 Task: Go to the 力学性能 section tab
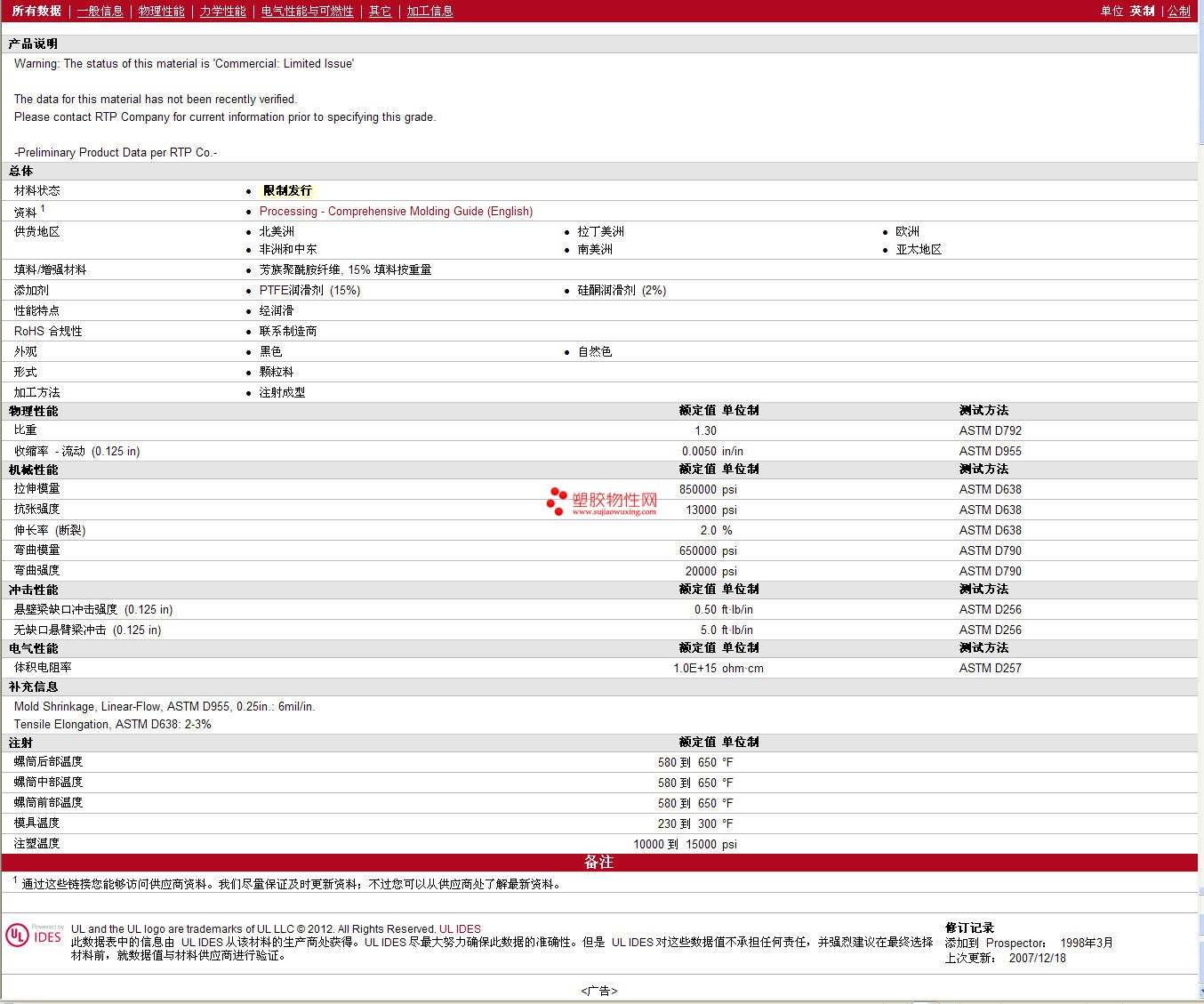coord(222,11)
